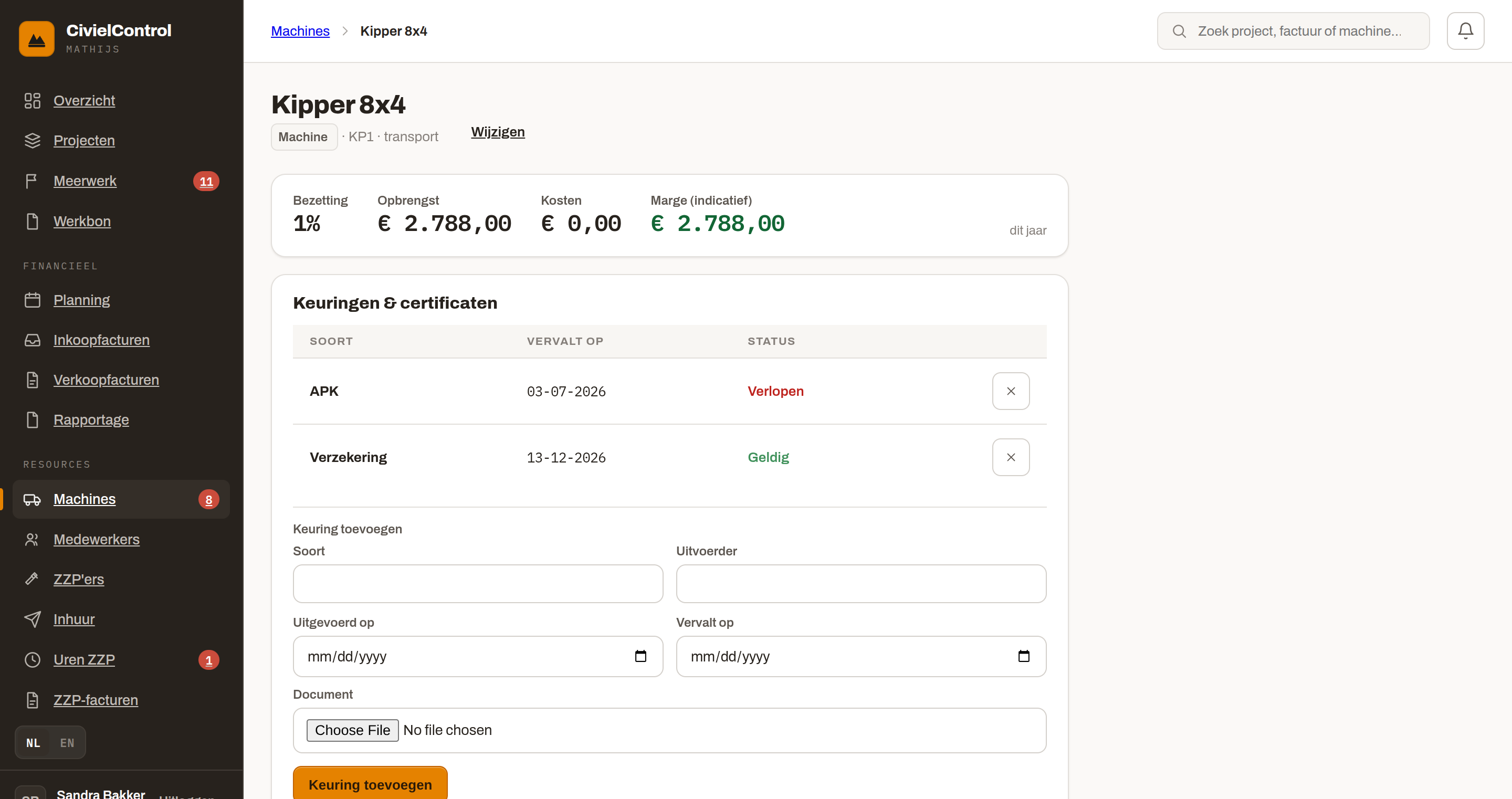This screenshot has height=799, width=1512.
Task: Click the Machines truck icon
Action: pos(32,500)
